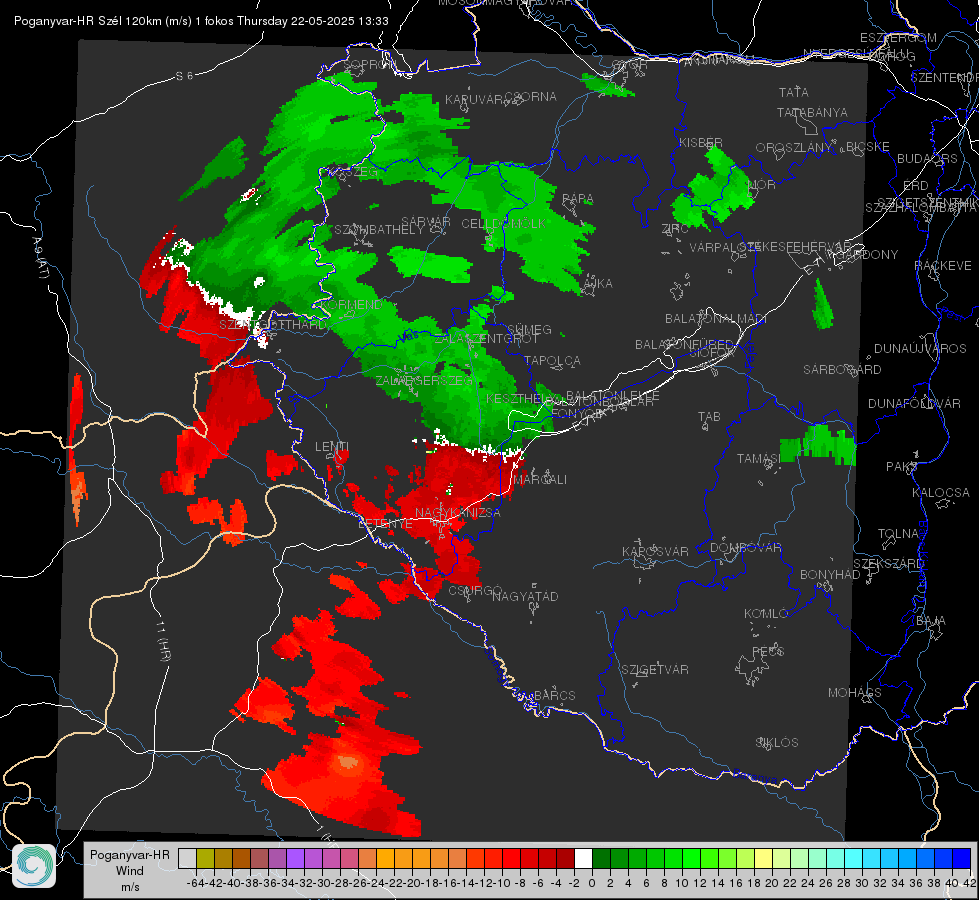Click the swirl weather logo icon

34,866
